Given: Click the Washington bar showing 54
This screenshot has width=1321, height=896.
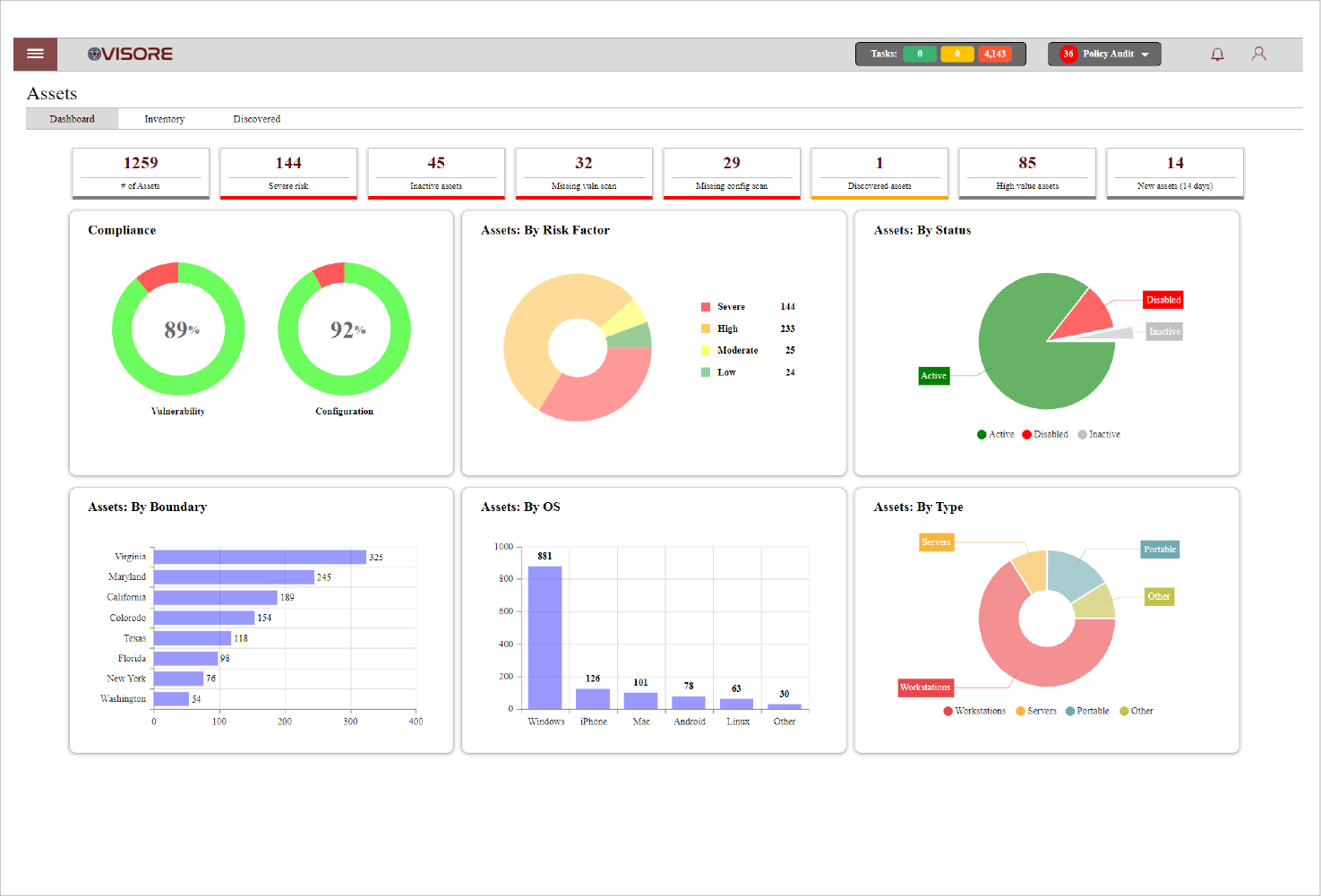Looking at the screenshot, I should [x=171, y=699].
